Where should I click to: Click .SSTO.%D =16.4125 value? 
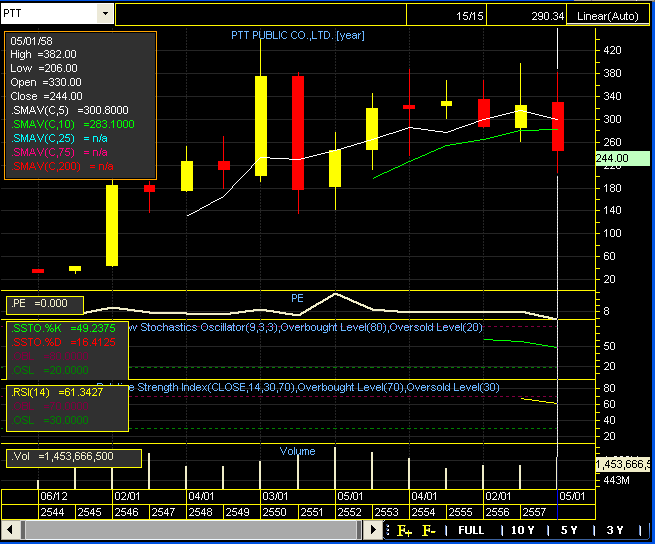tap(63, 342)
